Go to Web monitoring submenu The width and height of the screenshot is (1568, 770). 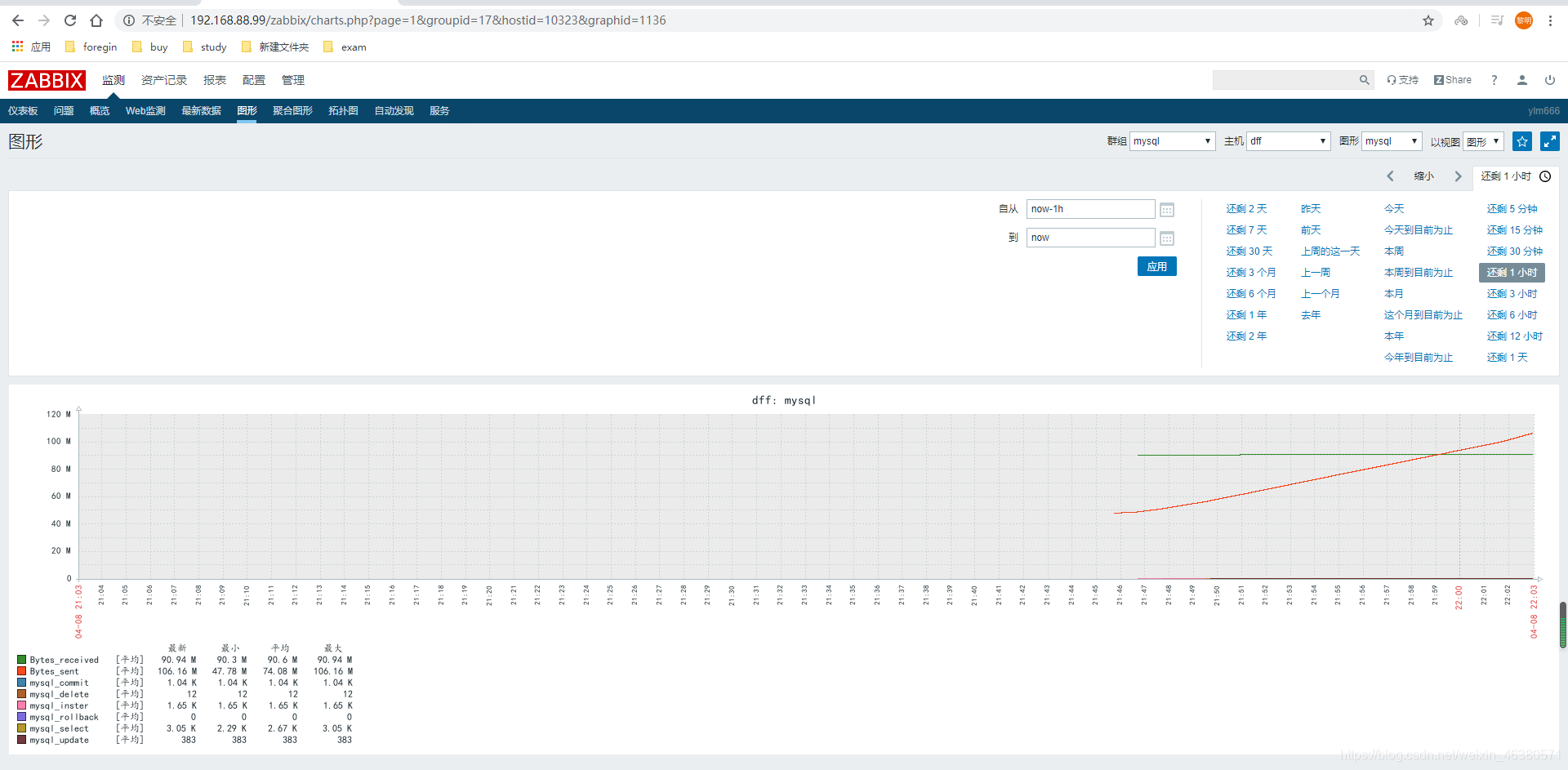[145, 111]
